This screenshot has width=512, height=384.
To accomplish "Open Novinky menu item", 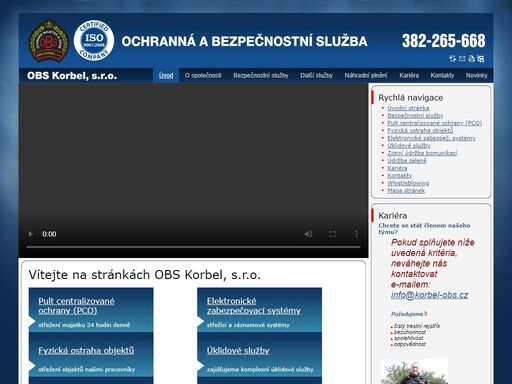I will click(477, 75).
